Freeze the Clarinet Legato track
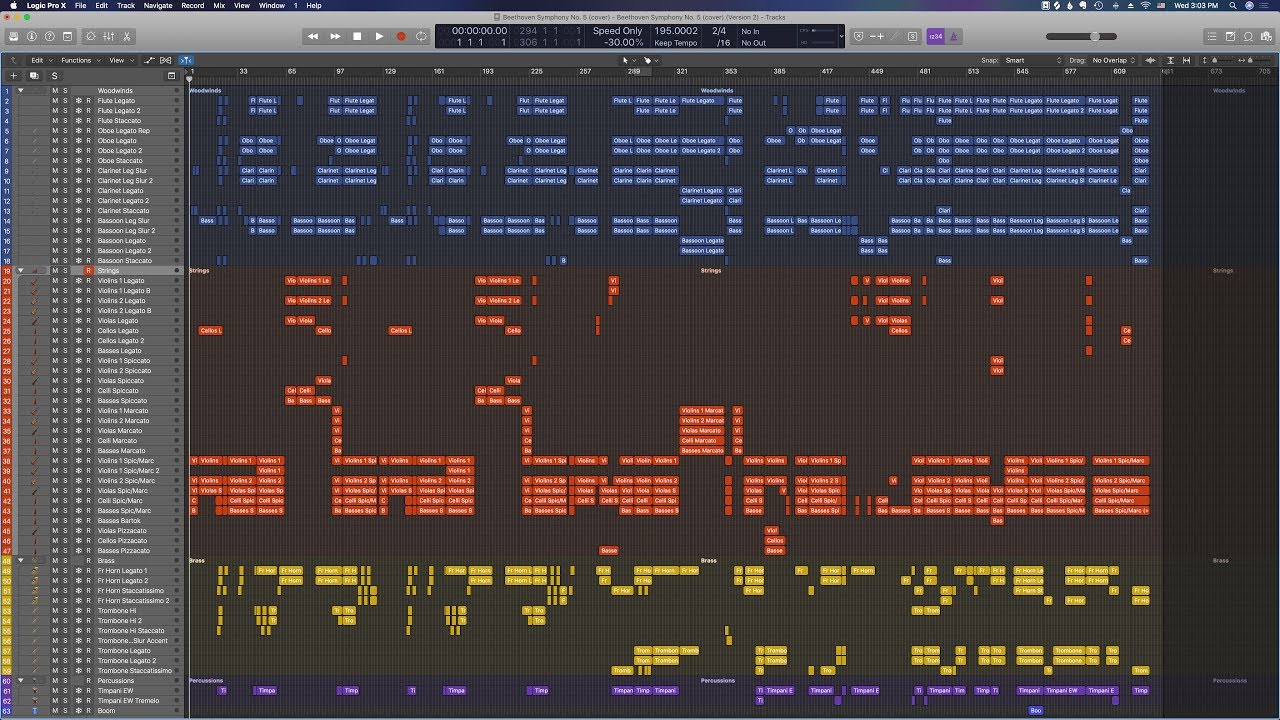 point(78,190)
